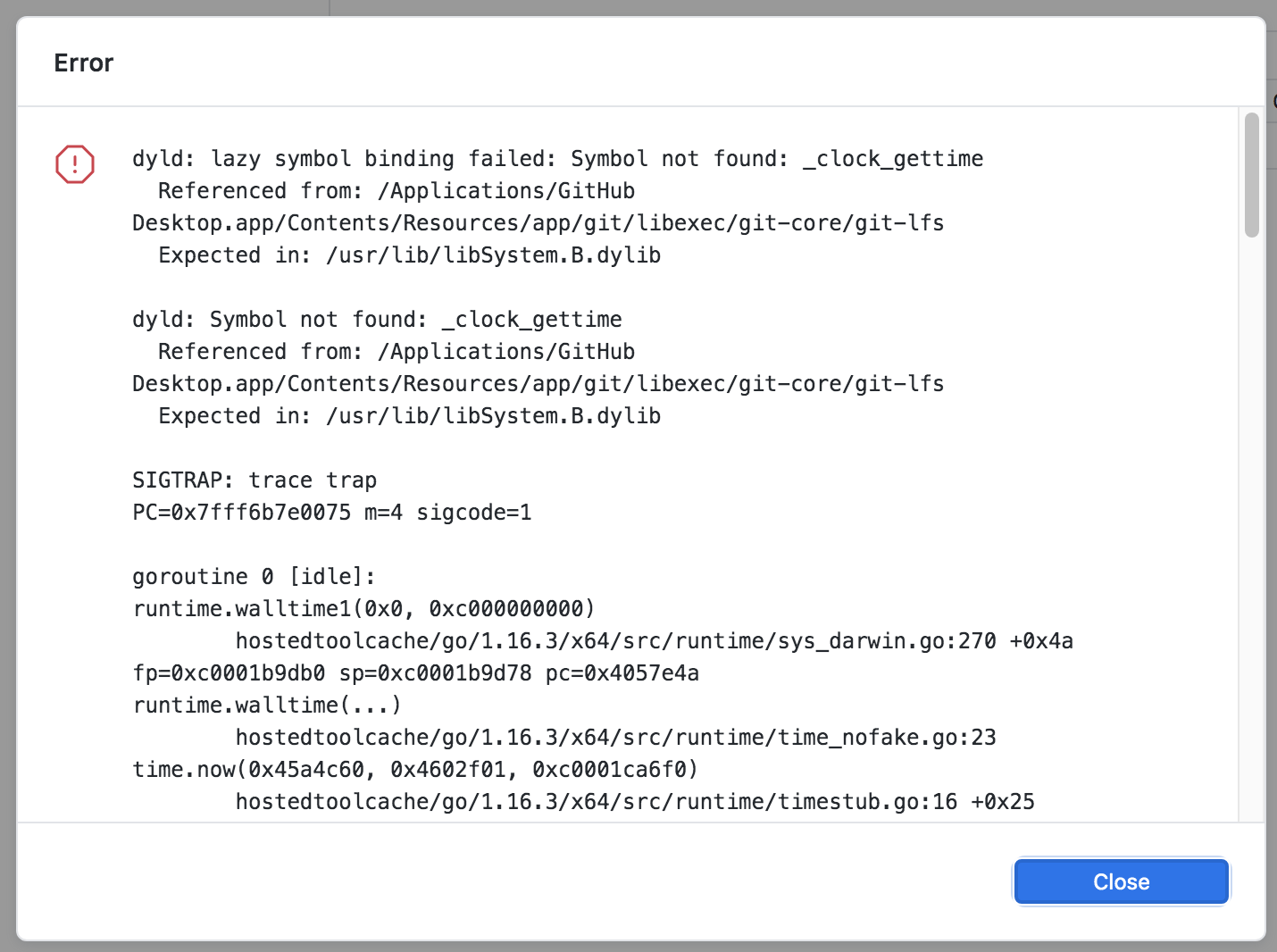
Task: Click the PC register address text
Action: tap(331, 512)
